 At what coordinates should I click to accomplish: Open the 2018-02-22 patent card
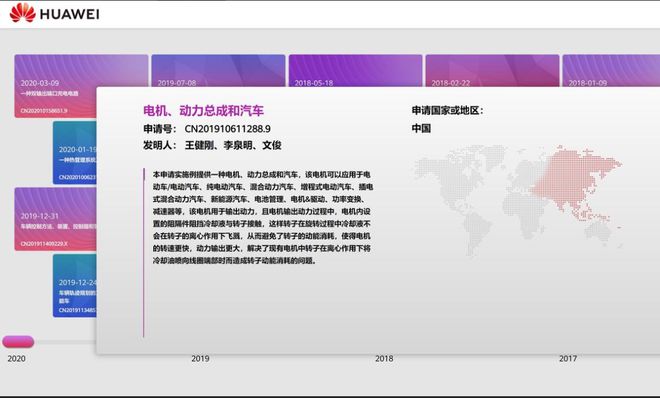[x=492, y=71]
